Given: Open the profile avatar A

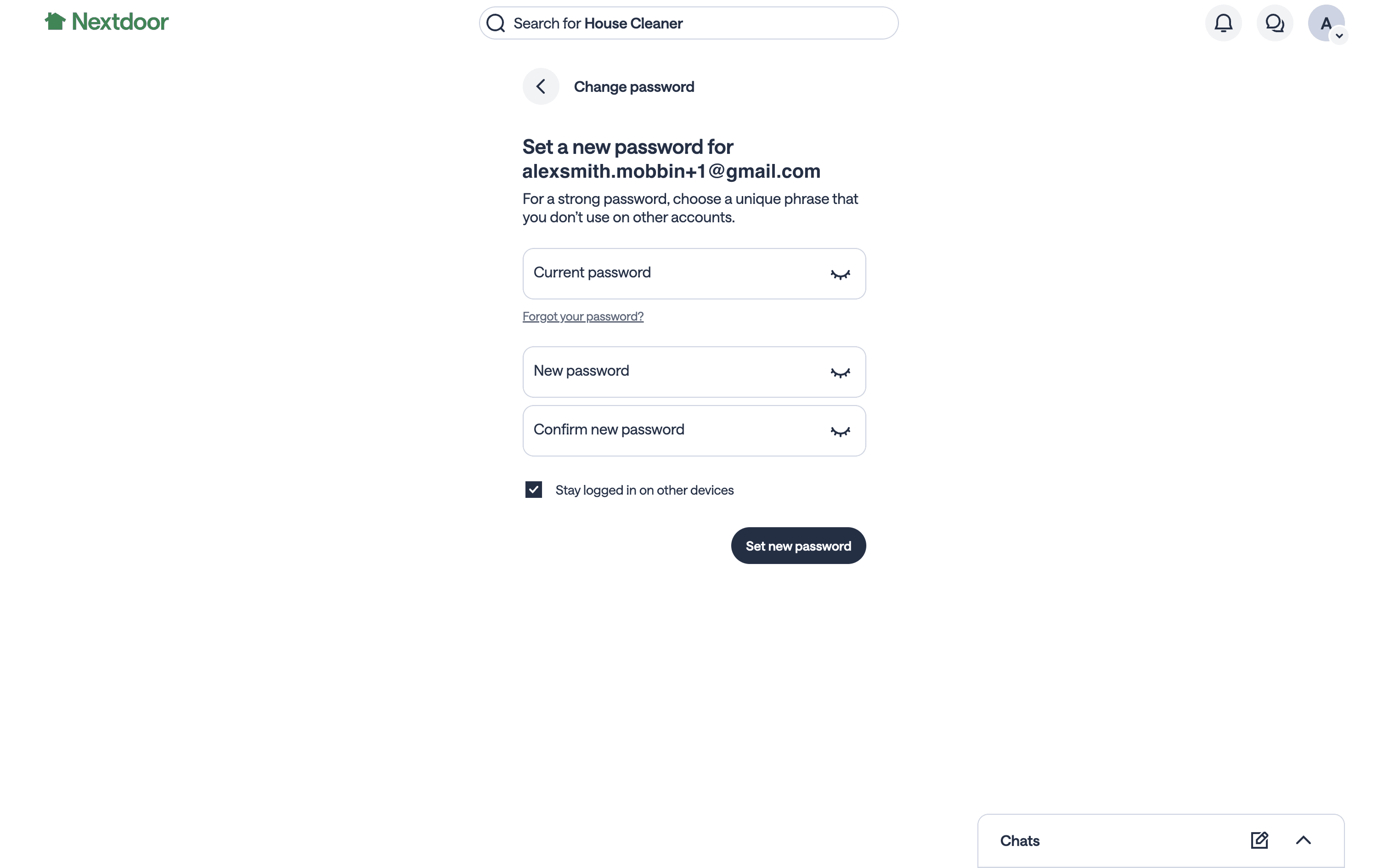Looking at the screenshot, I should pyautogui.click(x=1325, y=23).
